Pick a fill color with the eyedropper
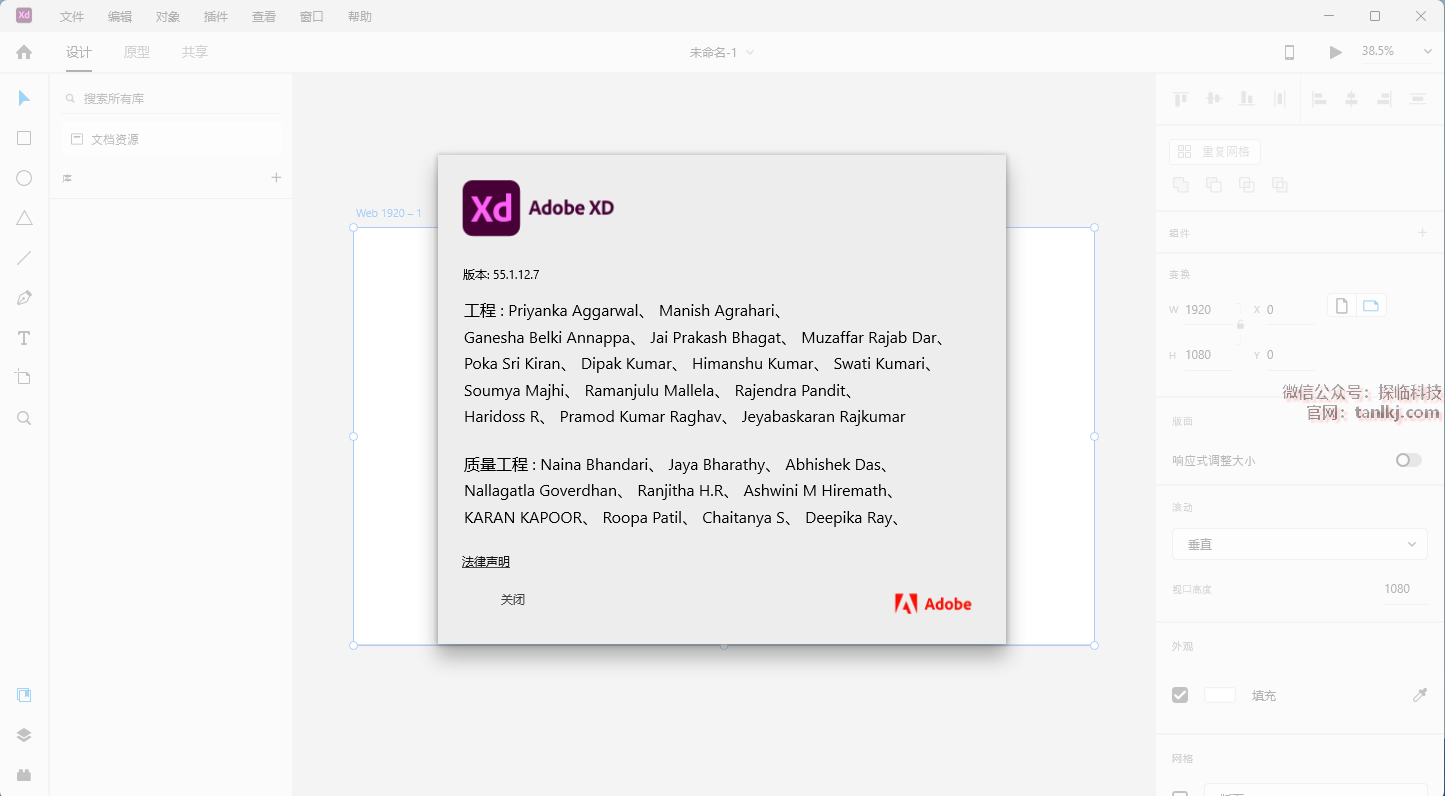This screenshot has width=1445, height=796. pos(1420,695)
